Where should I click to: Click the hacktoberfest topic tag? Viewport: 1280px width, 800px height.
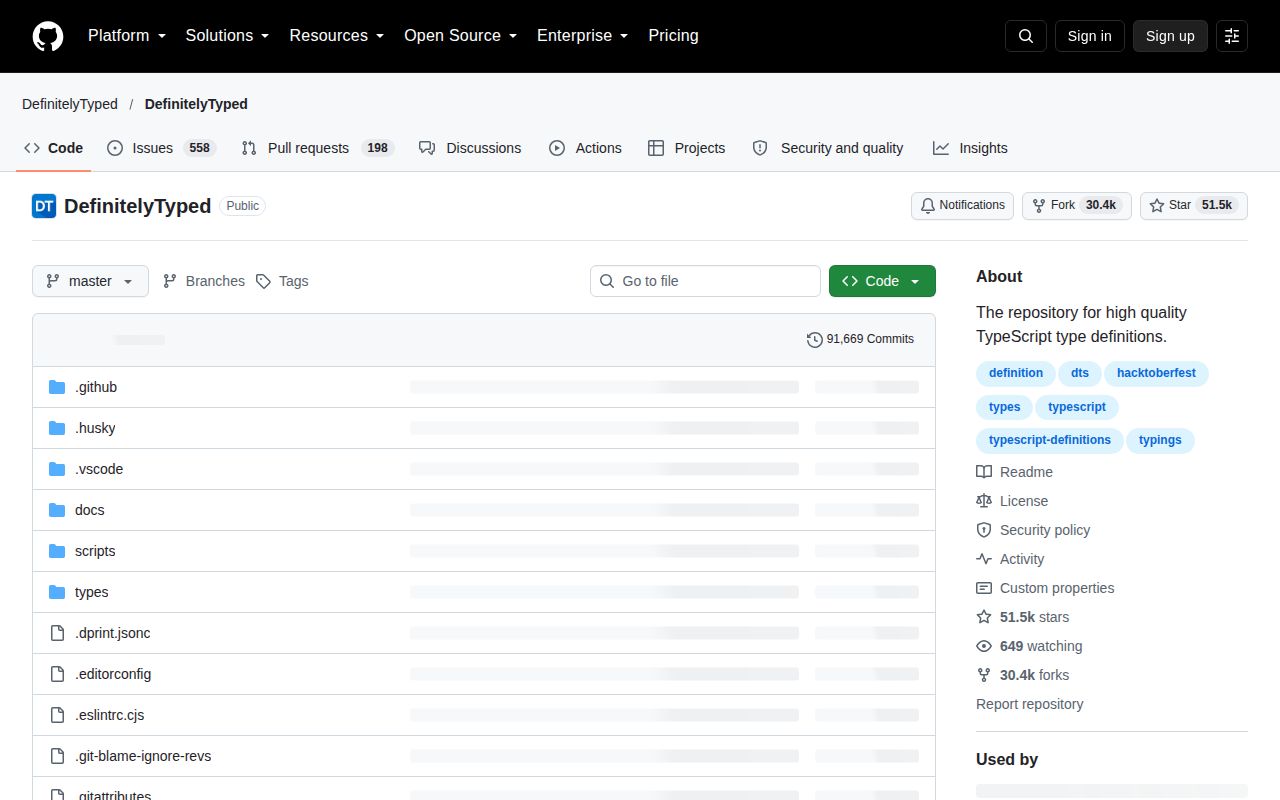(1156, 373)
